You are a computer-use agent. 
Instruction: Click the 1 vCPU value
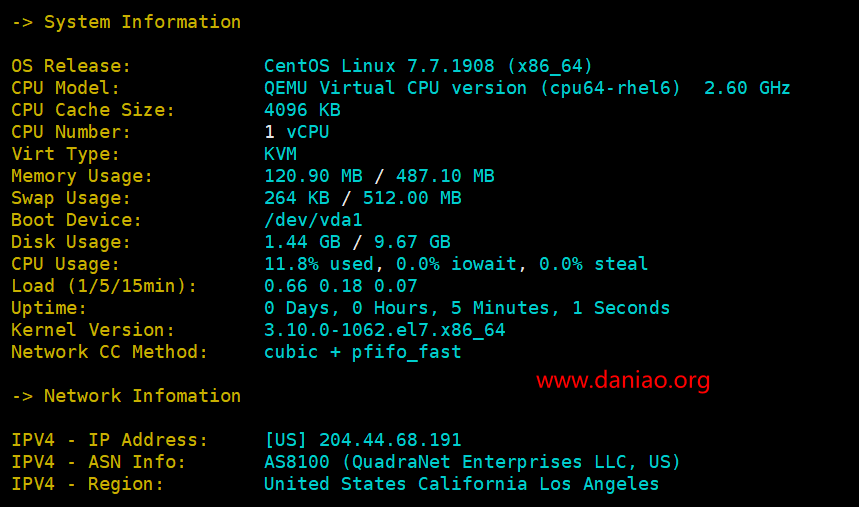[x=297, y=132]
